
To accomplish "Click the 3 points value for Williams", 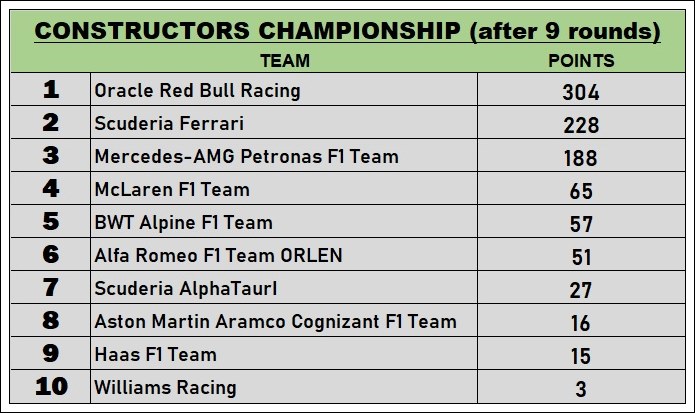I will point(581,389).
